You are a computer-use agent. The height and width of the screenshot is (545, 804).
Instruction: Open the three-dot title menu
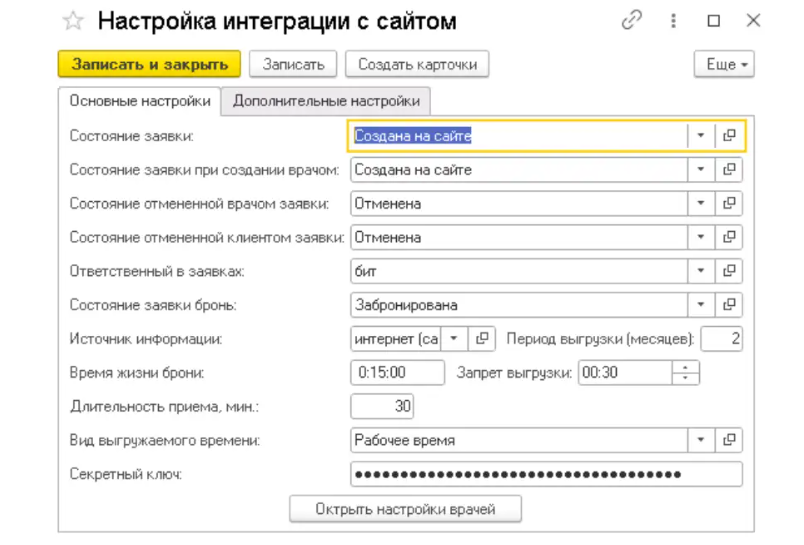tap(673, 21)
